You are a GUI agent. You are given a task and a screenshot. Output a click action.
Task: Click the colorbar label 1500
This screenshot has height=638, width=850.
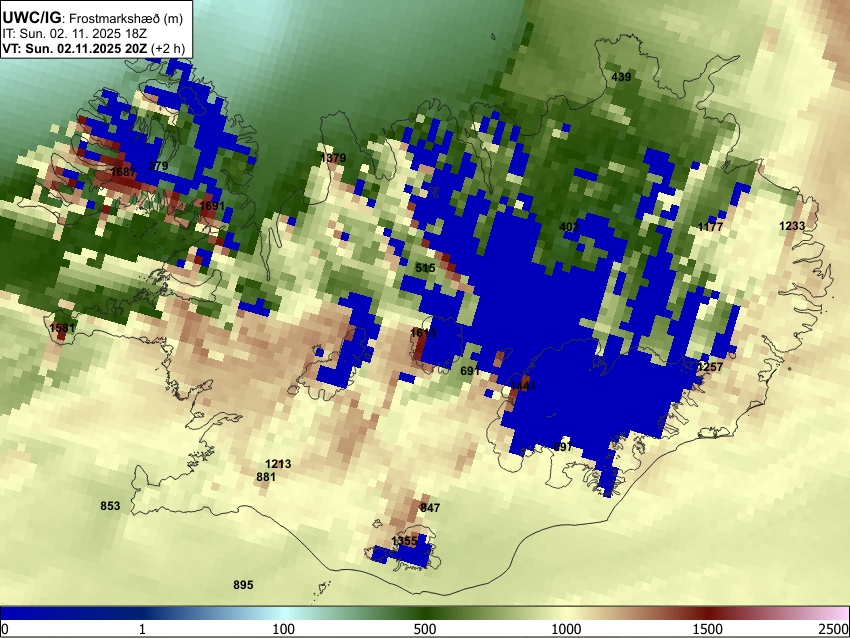click(708, 629)
